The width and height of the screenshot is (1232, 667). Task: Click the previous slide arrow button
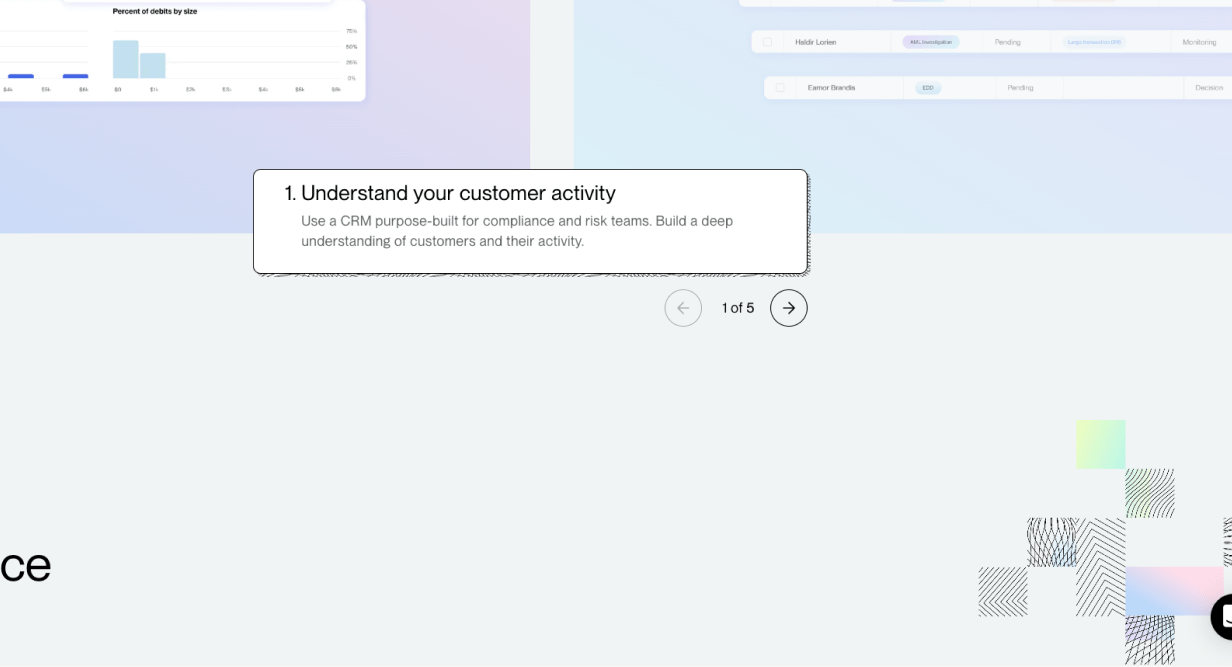tap(683, 308)
